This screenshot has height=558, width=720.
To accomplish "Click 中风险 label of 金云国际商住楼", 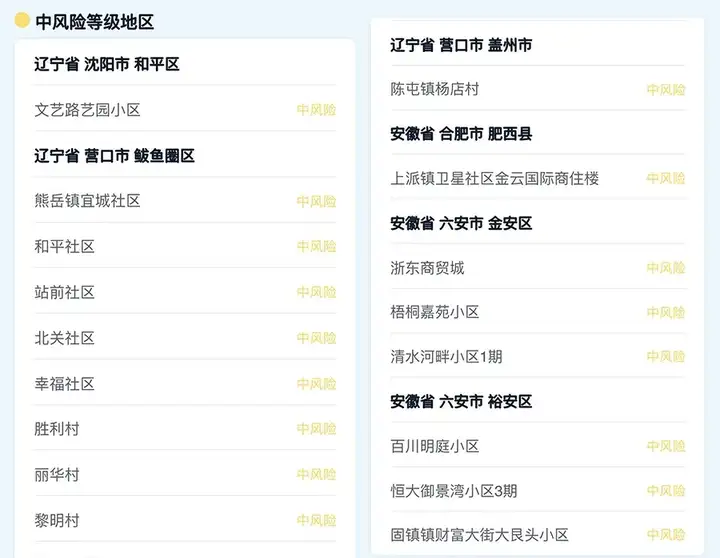I will (666, 178).
